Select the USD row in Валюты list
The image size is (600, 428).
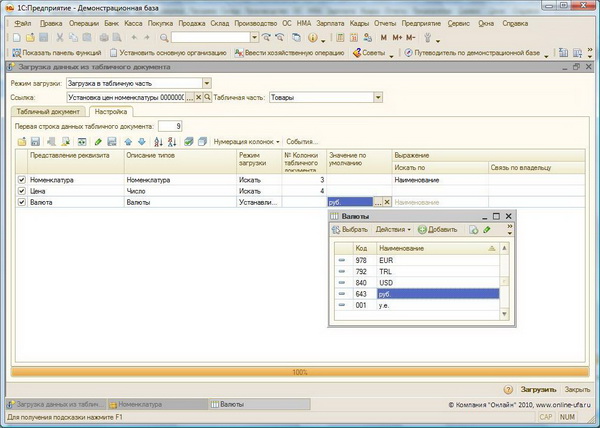point(417,283)
